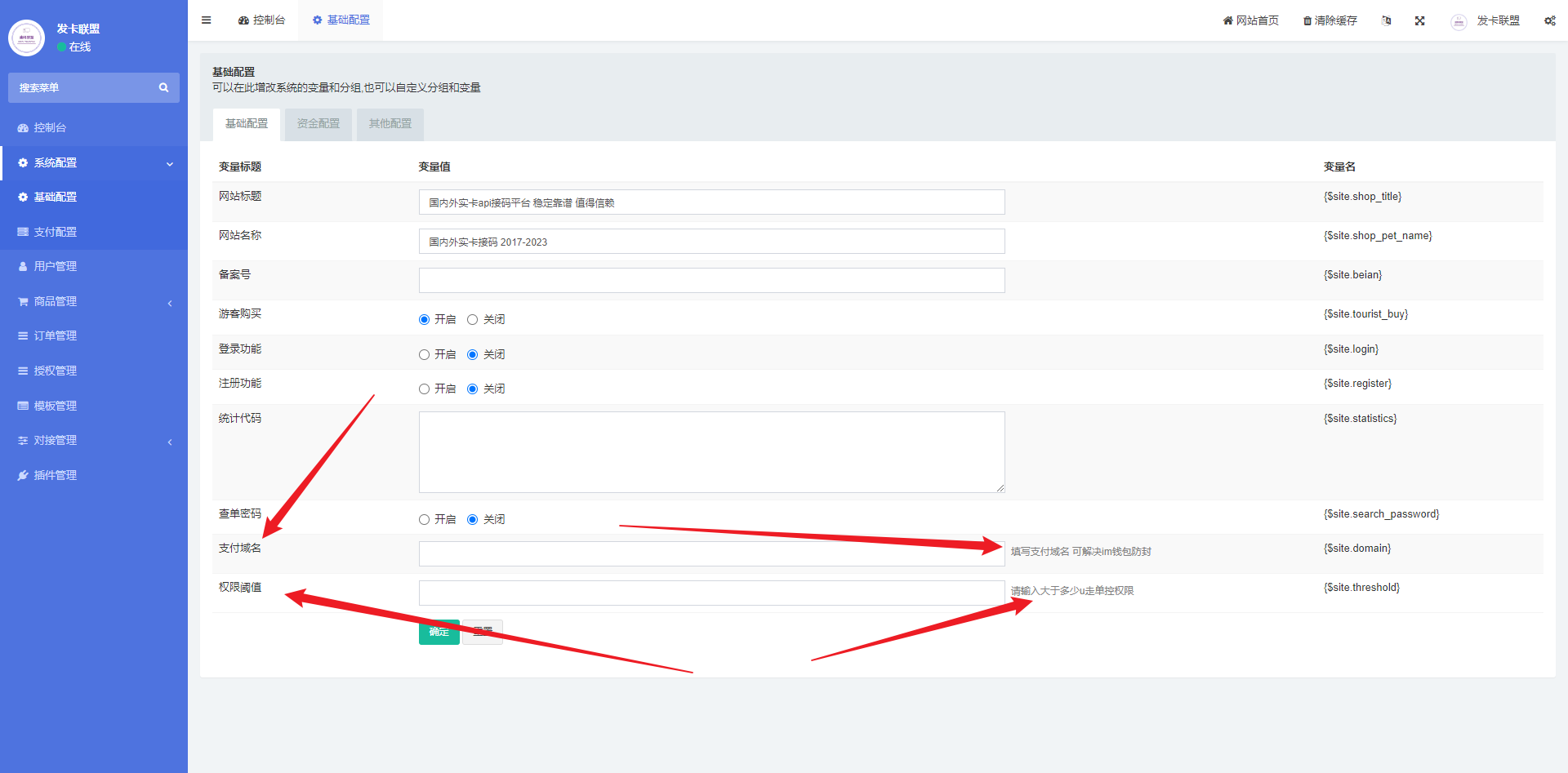Expand the 对接管理 submenu arrow
The height and width of the screenshot is (773, 1568).
pos(170,442)
